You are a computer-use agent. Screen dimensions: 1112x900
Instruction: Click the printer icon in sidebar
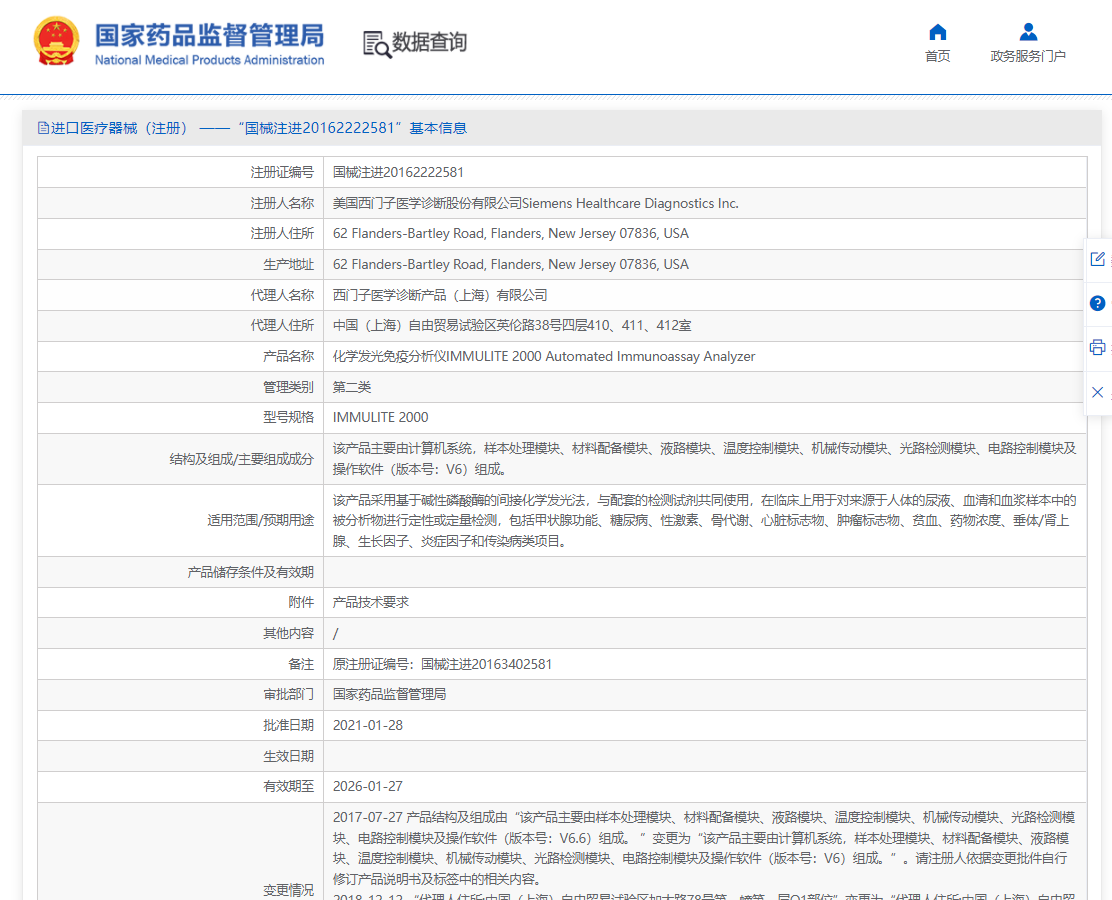click(x=1097, y=348)
